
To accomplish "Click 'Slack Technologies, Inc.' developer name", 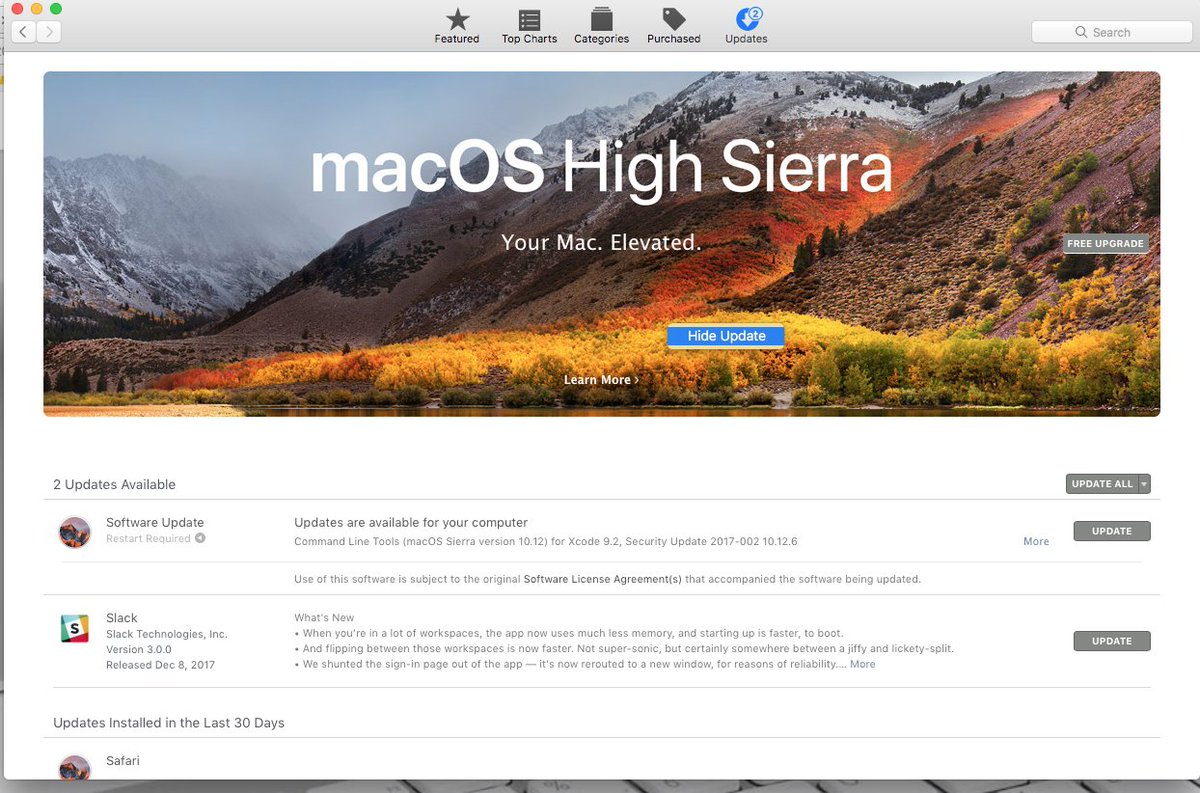I will tap(167, 634).
